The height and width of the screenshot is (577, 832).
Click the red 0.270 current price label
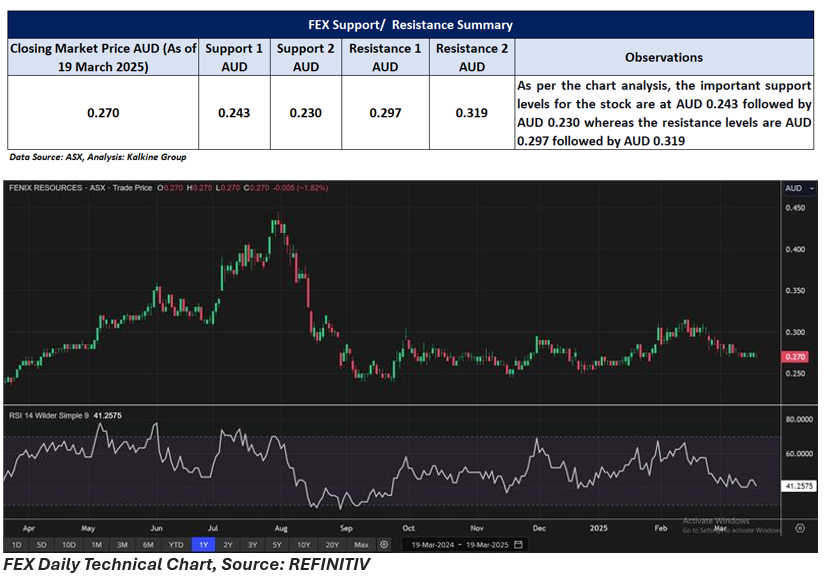[x=795, y=357]
